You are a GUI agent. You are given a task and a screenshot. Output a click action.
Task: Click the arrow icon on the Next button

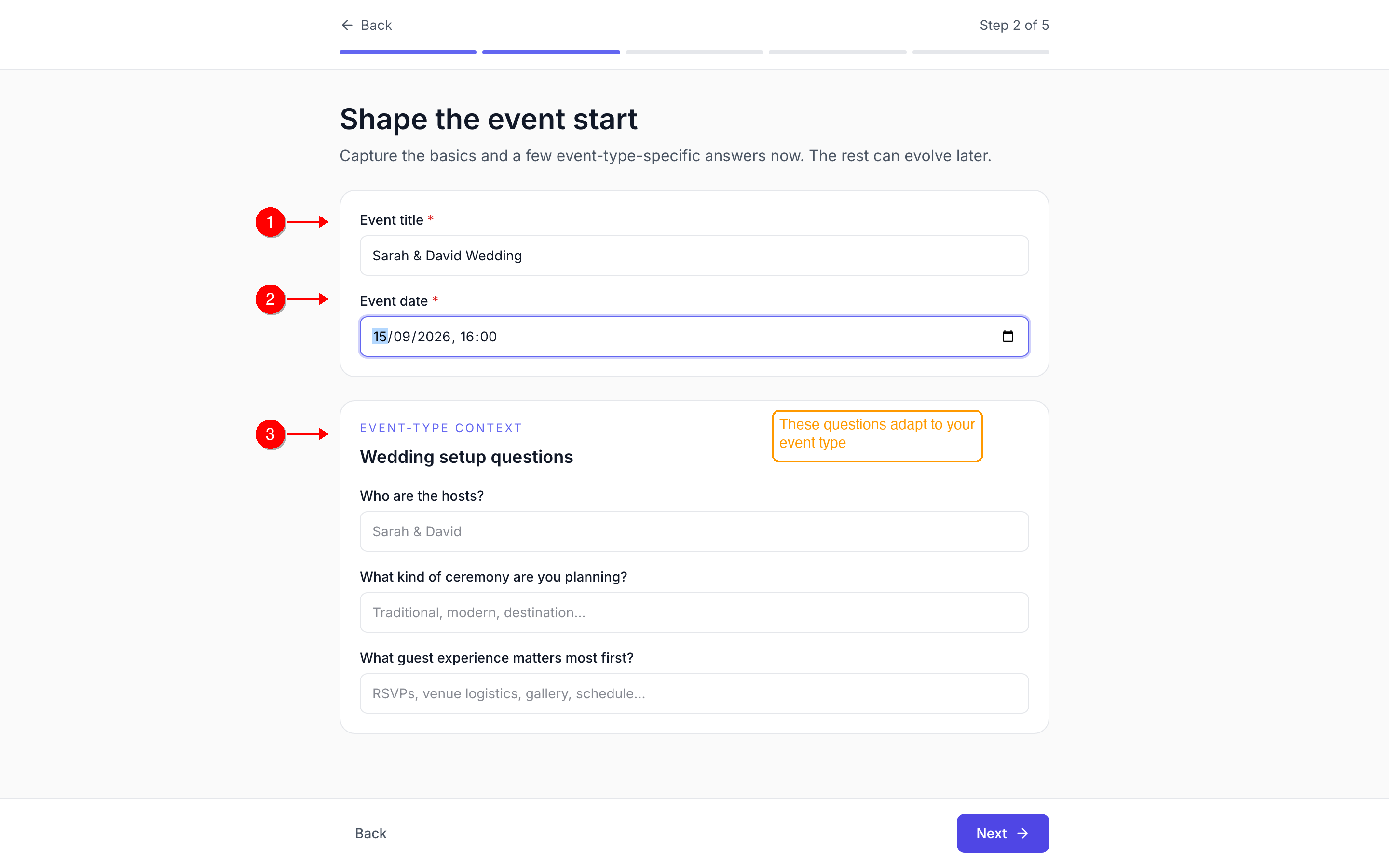point(1023,833)
